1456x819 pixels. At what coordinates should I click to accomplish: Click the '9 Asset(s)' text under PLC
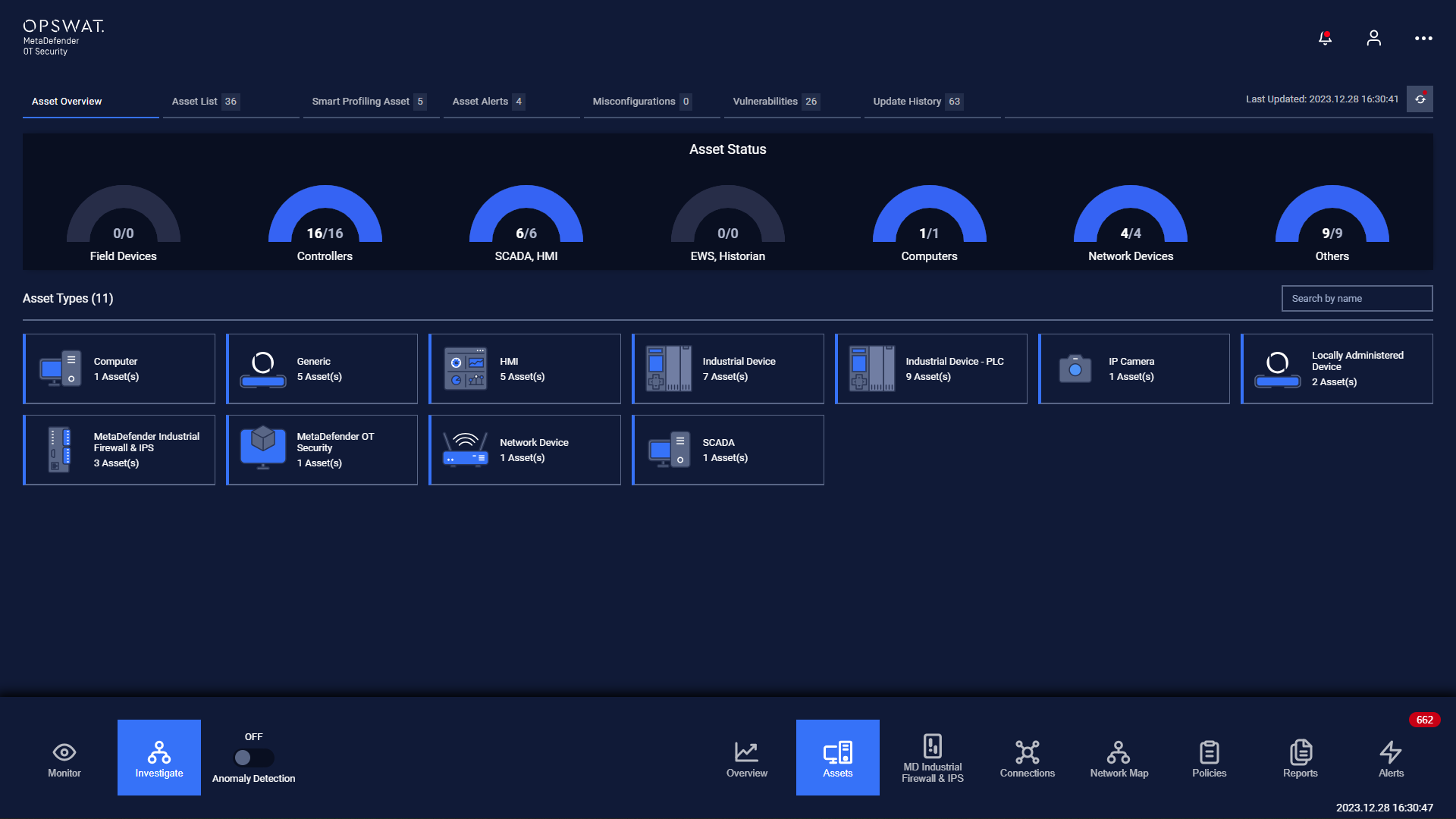tap(928, 377)
